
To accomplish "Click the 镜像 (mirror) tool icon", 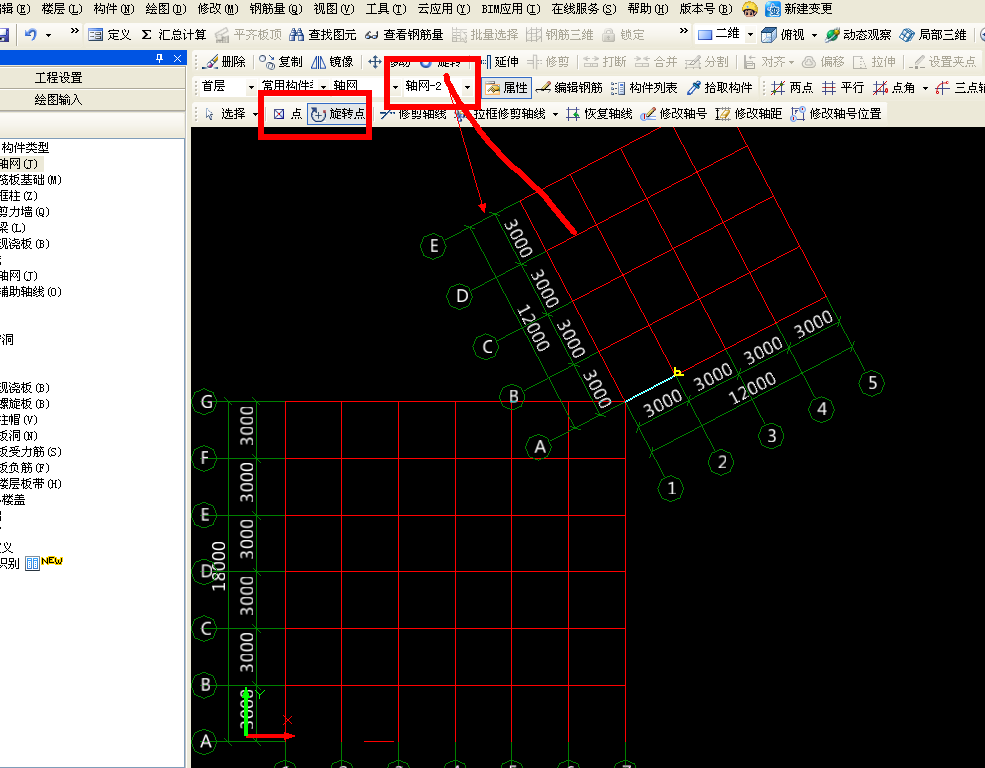I will point(318,62).
